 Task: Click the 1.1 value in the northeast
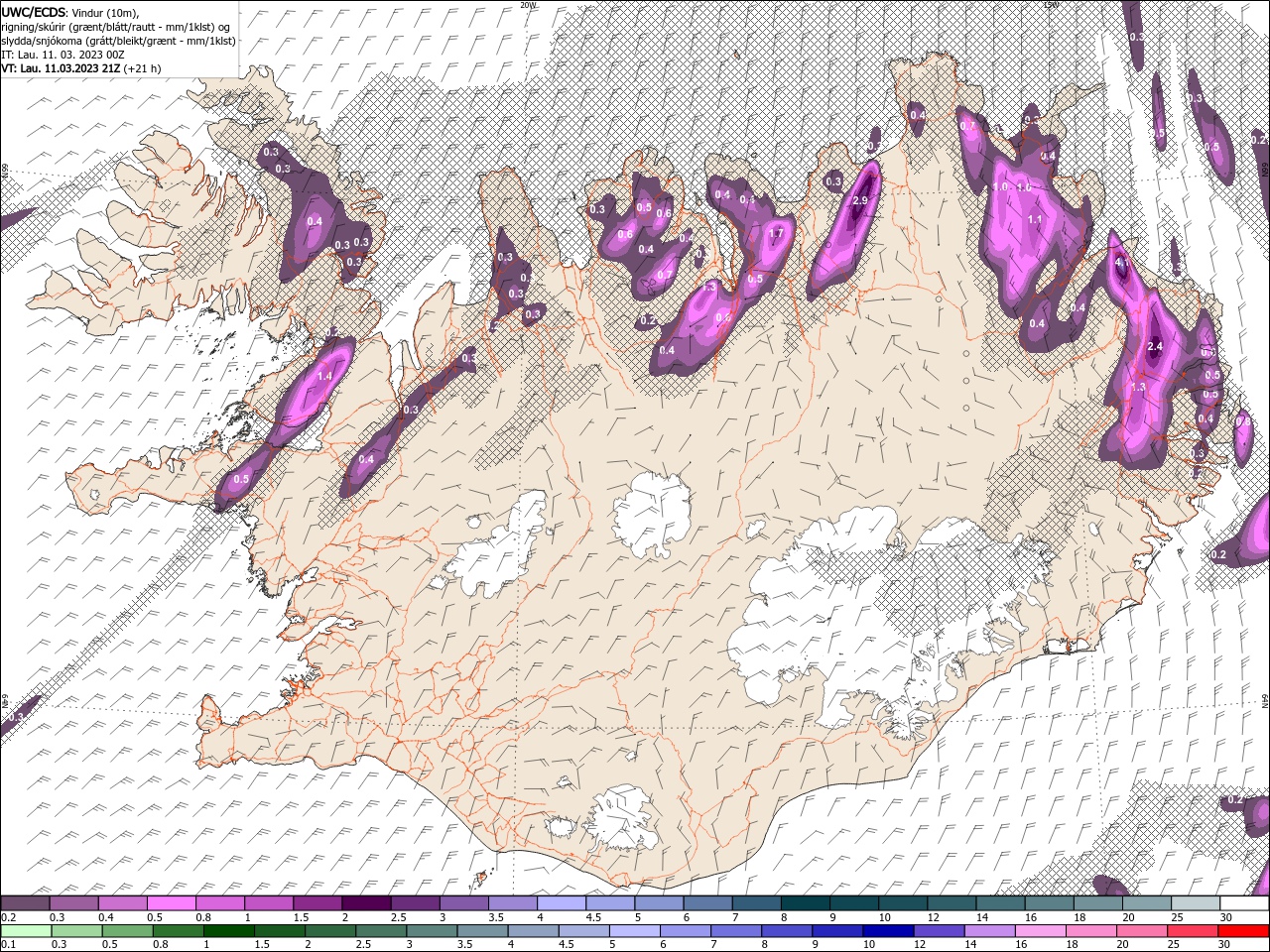tap(1035, 219)
